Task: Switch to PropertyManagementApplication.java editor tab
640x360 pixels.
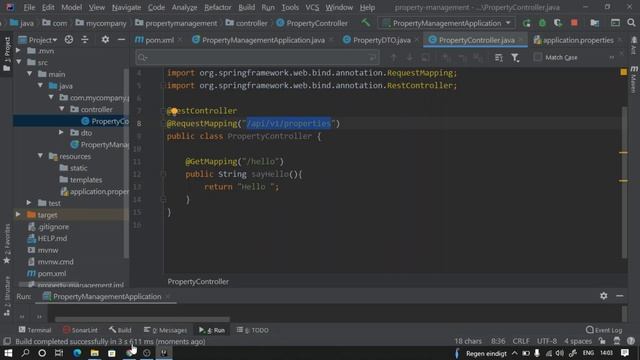Action: coord(262,40)
